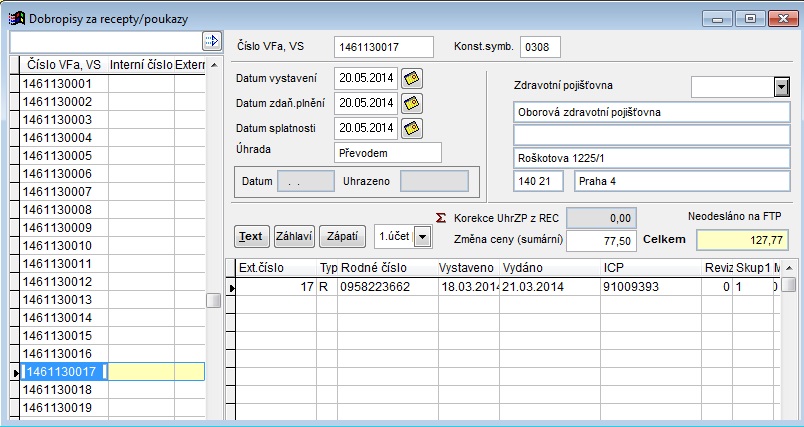Open the 1.účet account dropdown
Viewport: 804px width, 427px height.
pyautogui.click(x=422, y=237)
